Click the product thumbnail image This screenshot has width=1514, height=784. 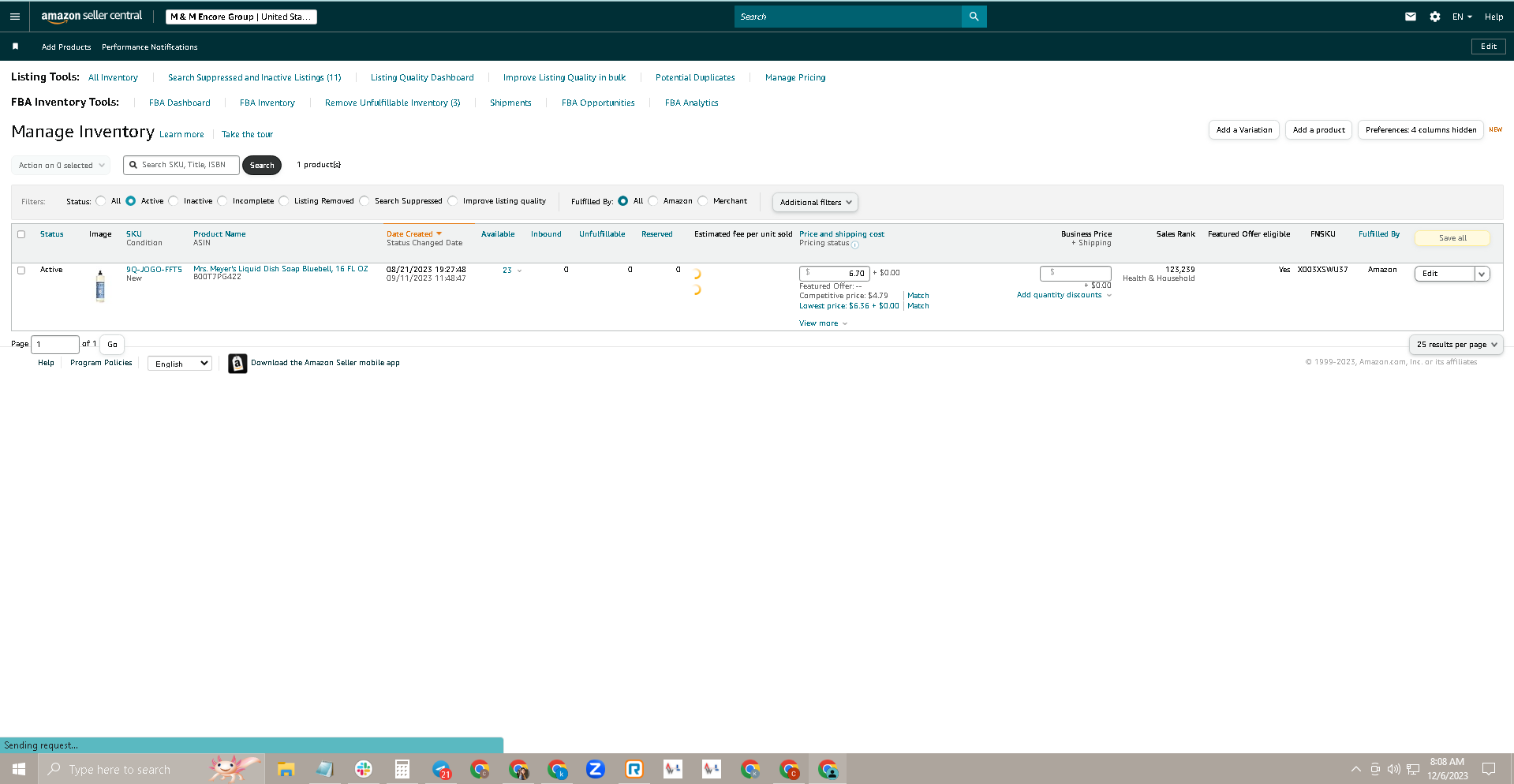tap(100, 286)
